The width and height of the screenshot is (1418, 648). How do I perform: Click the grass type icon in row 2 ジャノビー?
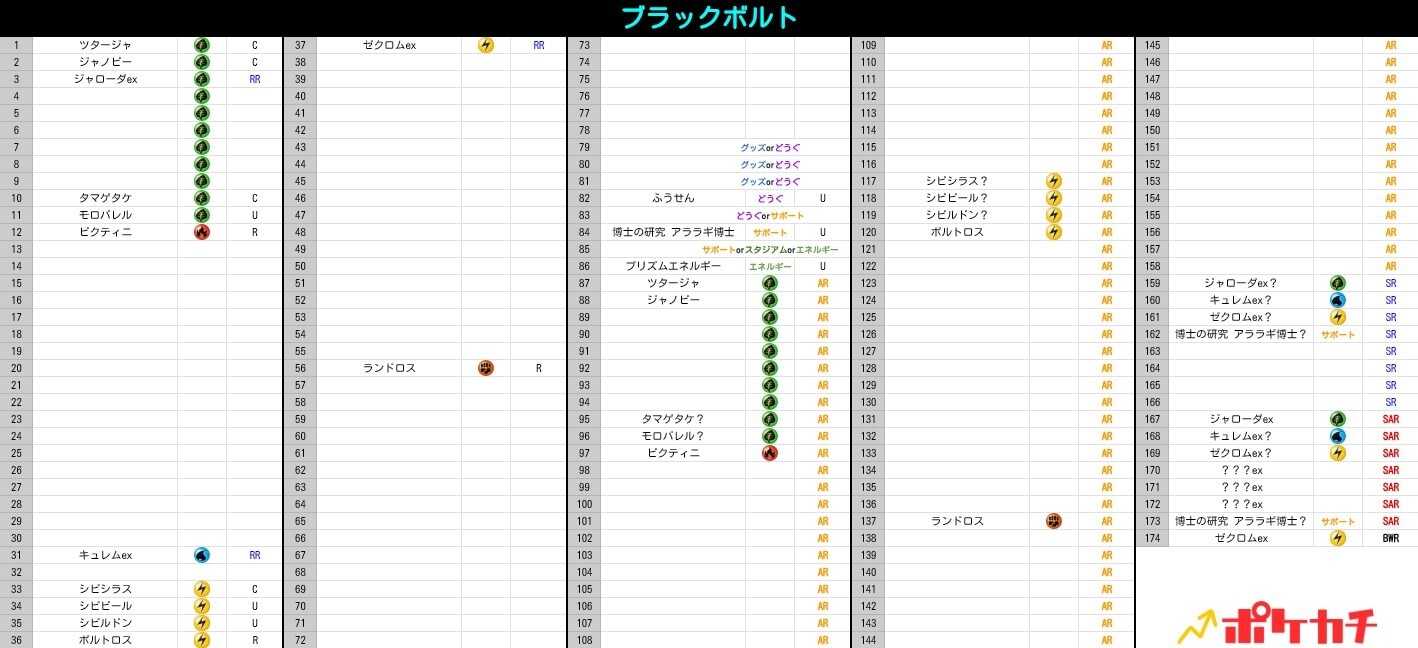pyautogui.click(x=202, y=62)
